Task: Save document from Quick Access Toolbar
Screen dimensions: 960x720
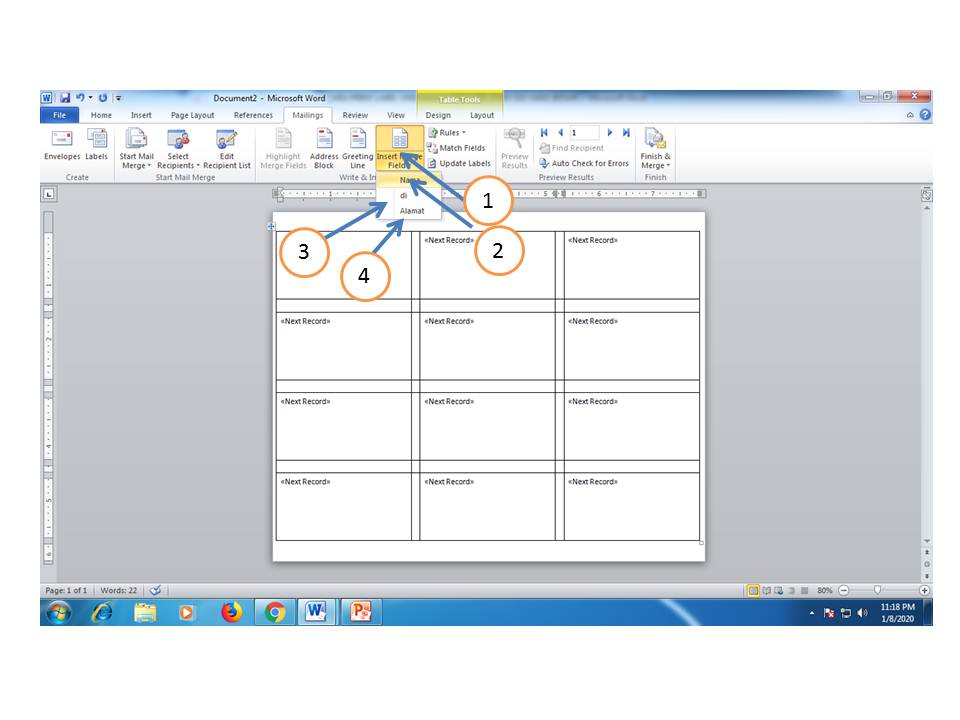Action: (x=65, y=98)
